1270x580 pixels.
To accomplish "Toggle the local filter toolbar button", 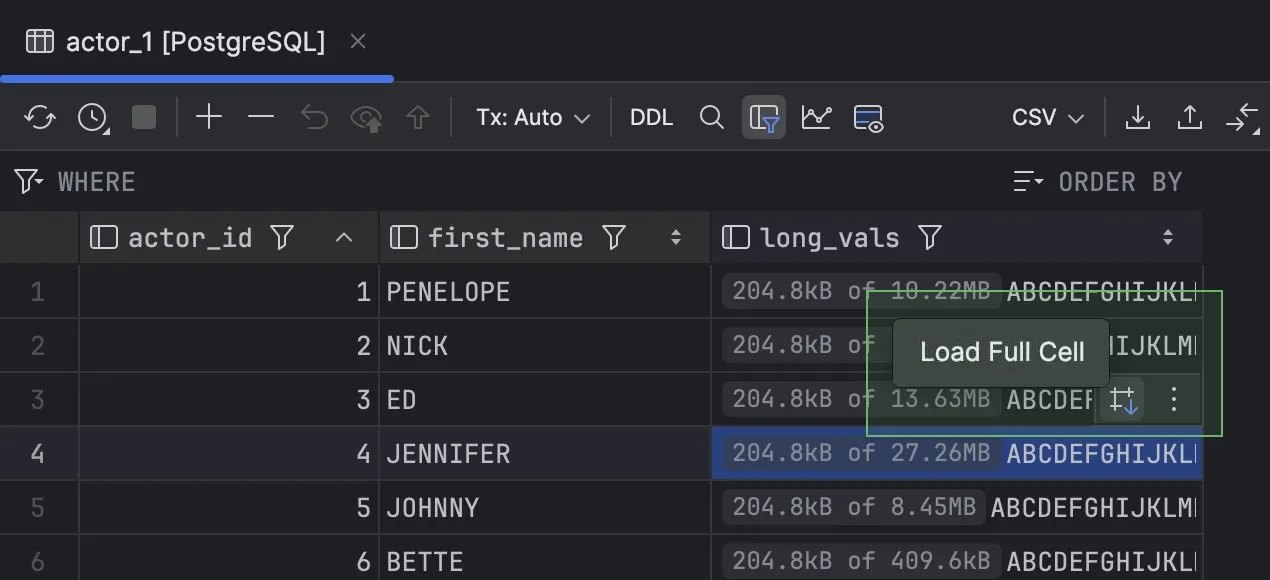I will click(765, 118).
